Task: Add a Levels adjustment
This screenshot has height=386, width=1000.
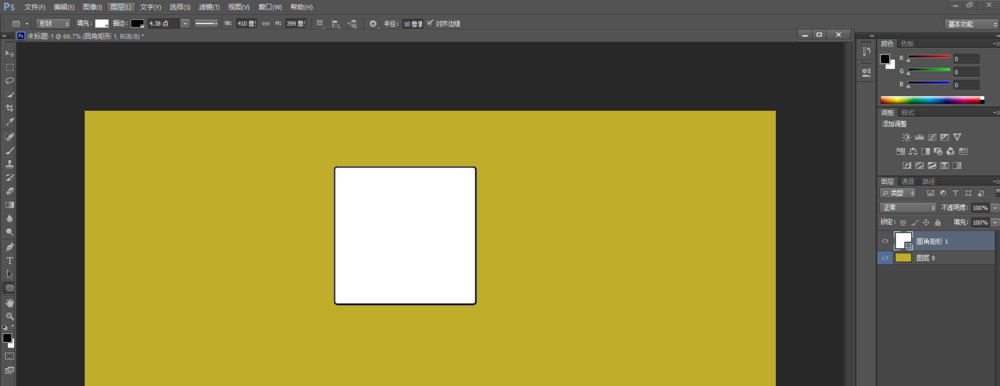Action: [x=919, y=137]
